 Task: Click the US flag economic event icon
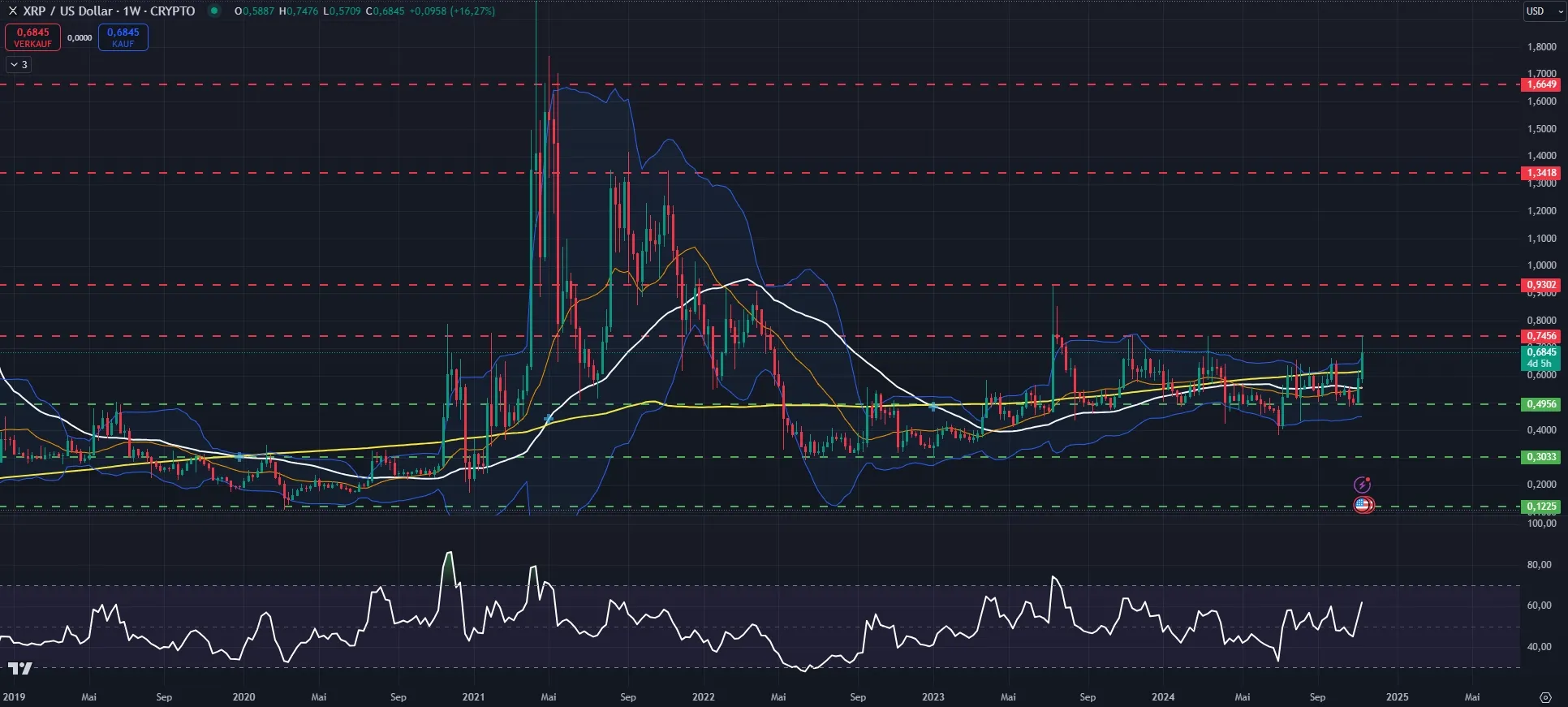pyautogui.click(x=1363, y=505)
